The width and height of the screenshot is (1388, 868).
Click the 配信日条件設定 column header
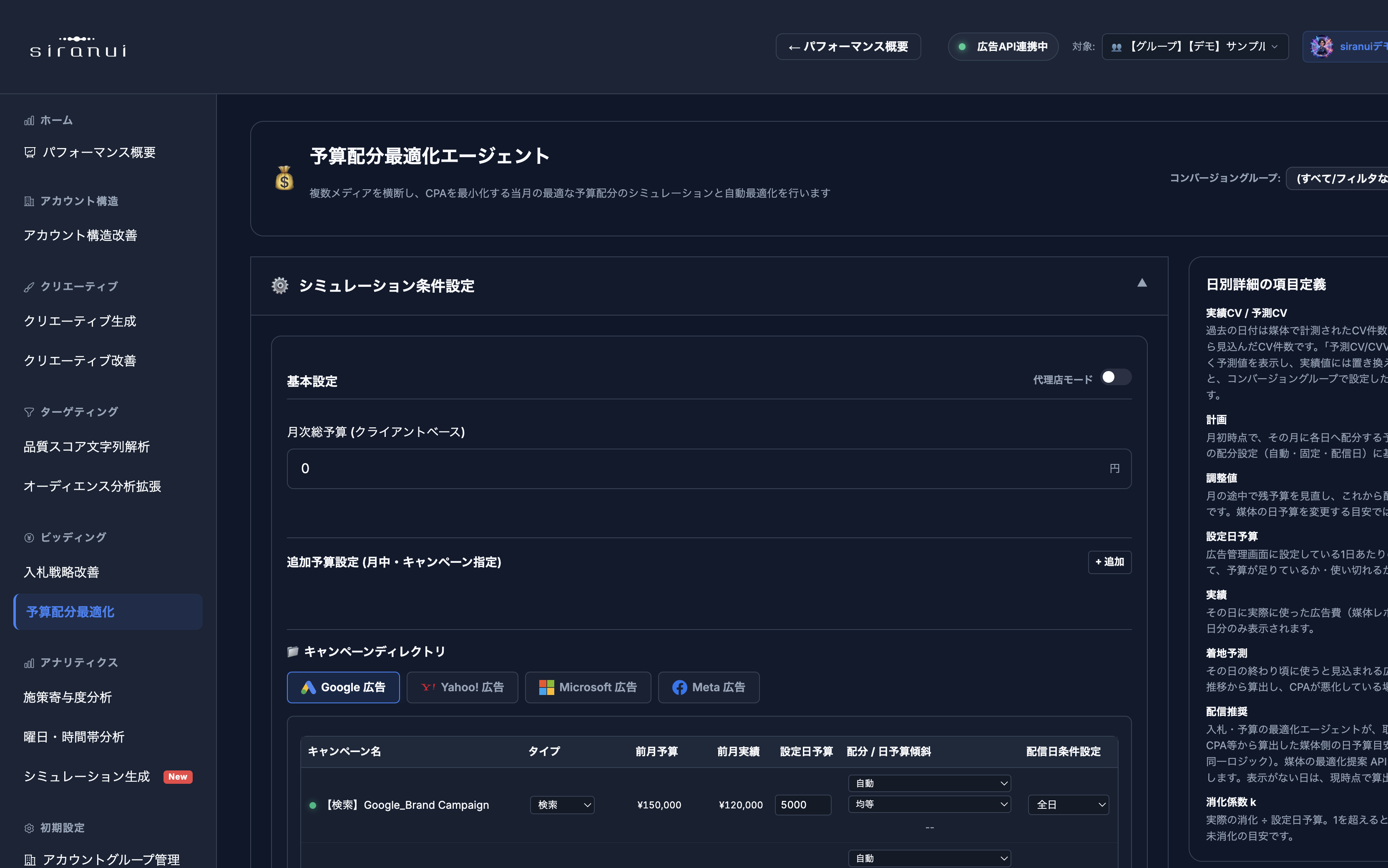tap(1063, 751)
